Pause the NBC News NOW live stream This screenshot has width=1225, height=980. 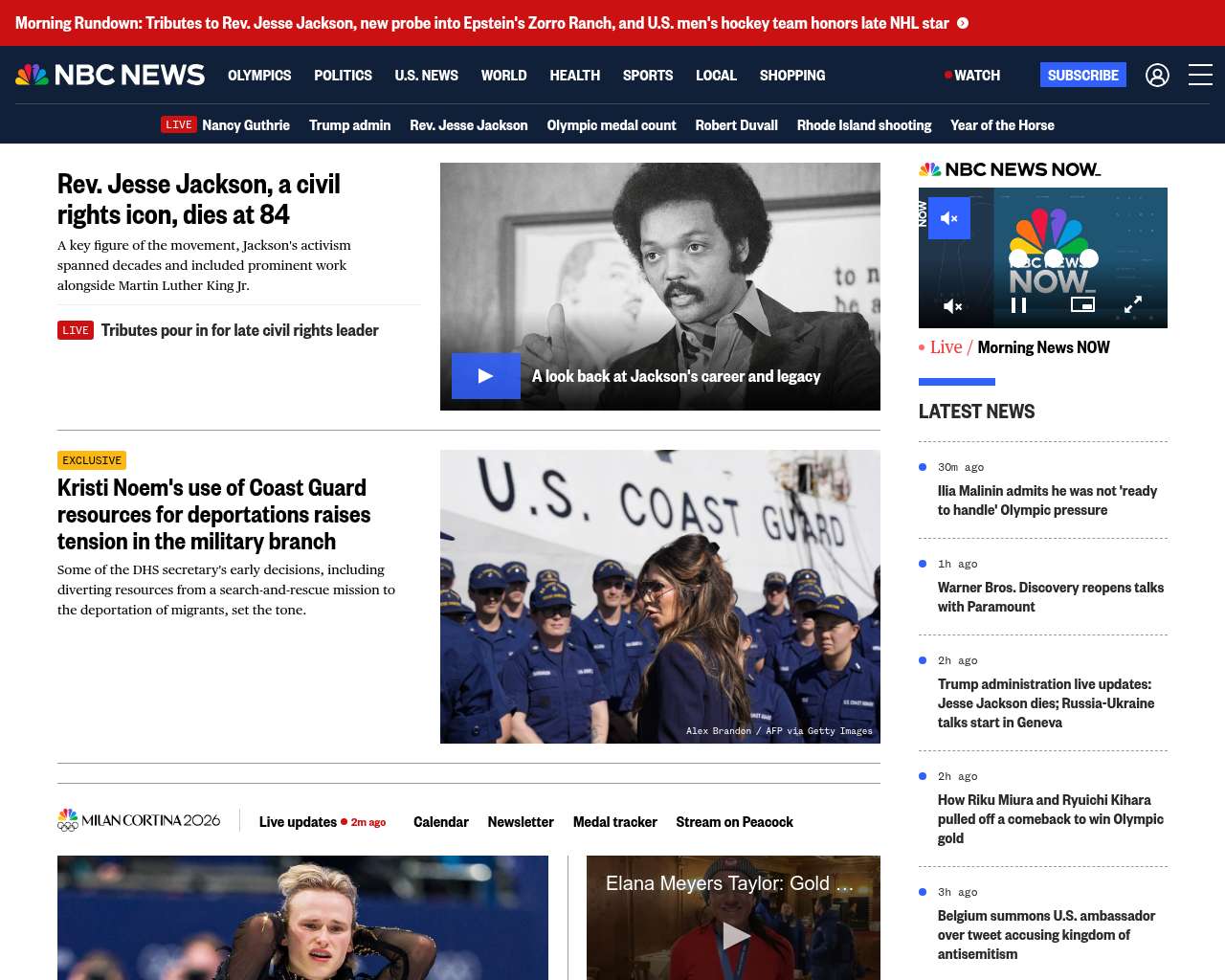(x=1018, y=305)
